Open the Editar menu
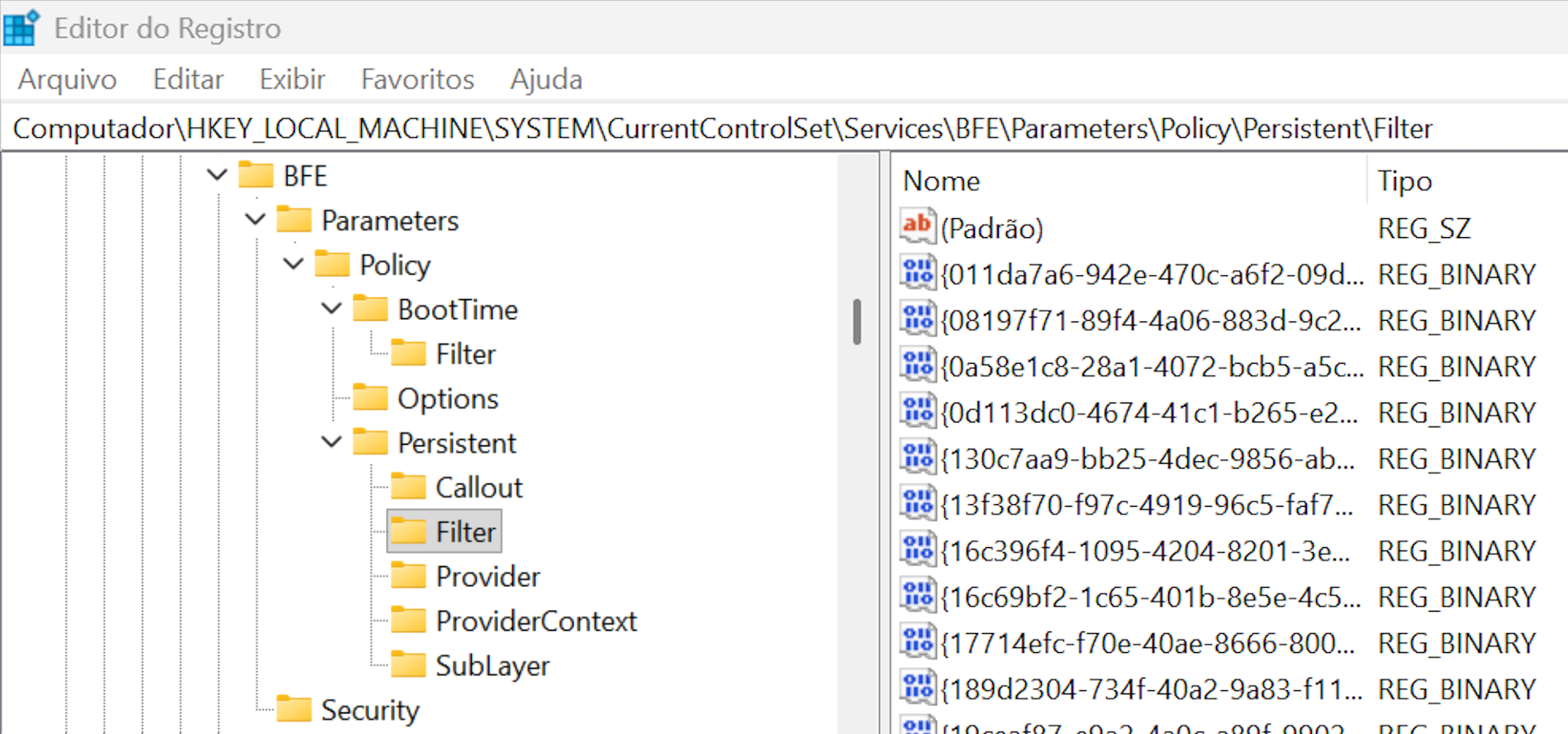This screenshot has height=734, width=1568. point(188,79)
